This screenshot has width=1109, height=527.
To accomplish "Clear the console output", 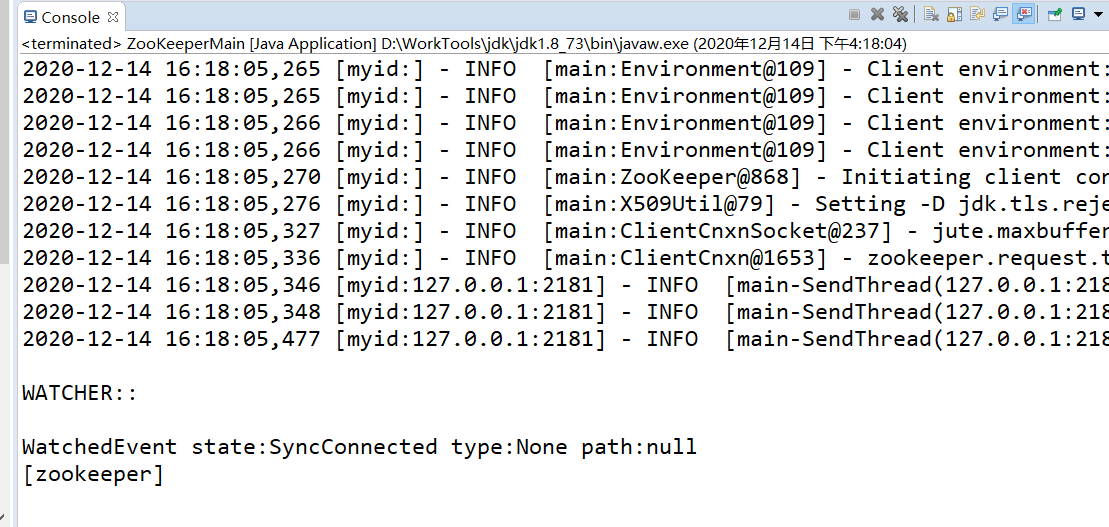I will coord(931,14).
